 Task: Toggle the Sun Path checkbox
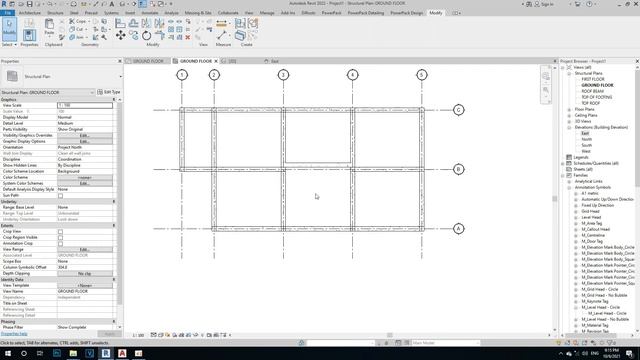[x=60, y=196]
